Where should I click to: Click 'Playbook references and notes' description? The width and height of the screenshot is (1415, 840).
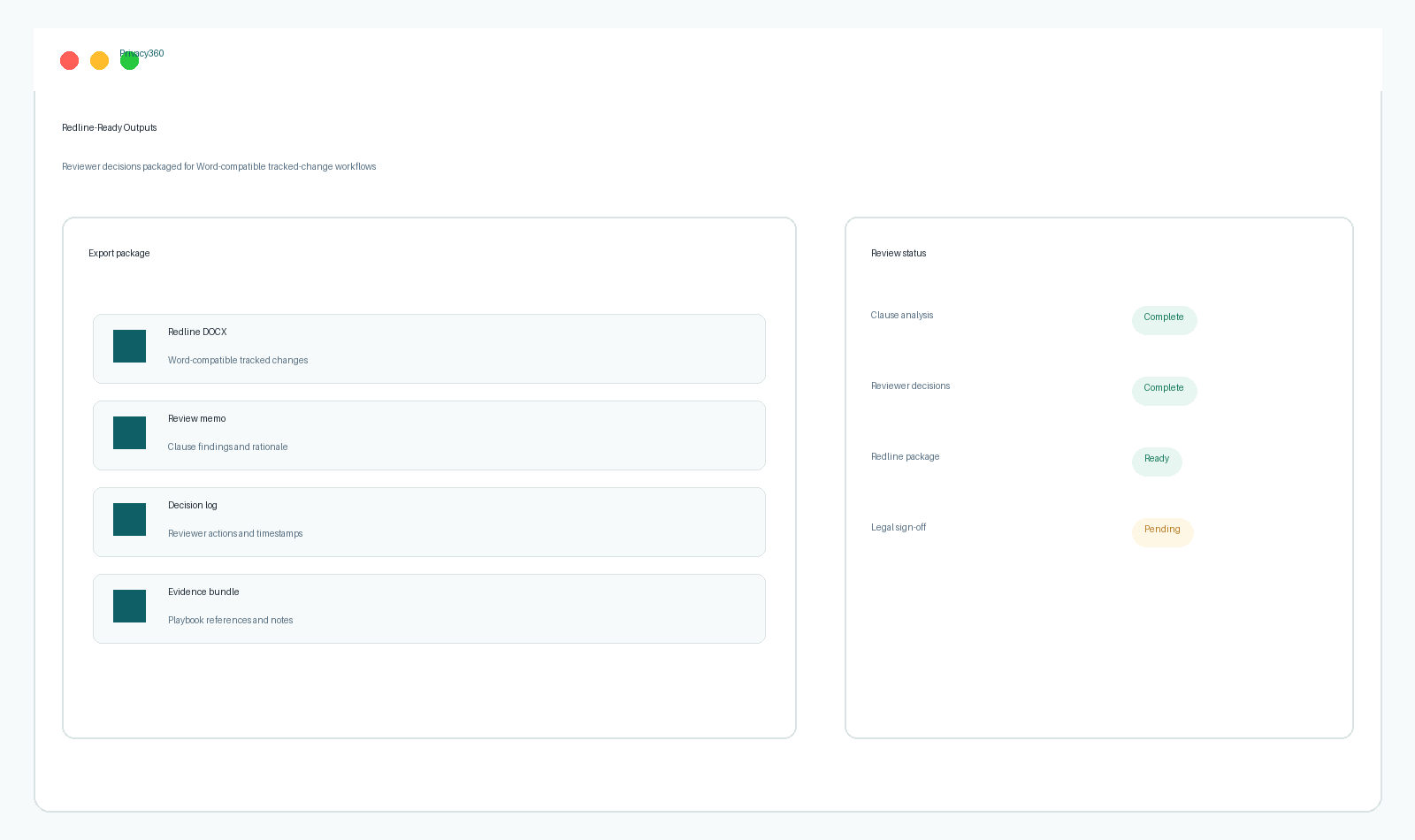click(x=231, y=621)
